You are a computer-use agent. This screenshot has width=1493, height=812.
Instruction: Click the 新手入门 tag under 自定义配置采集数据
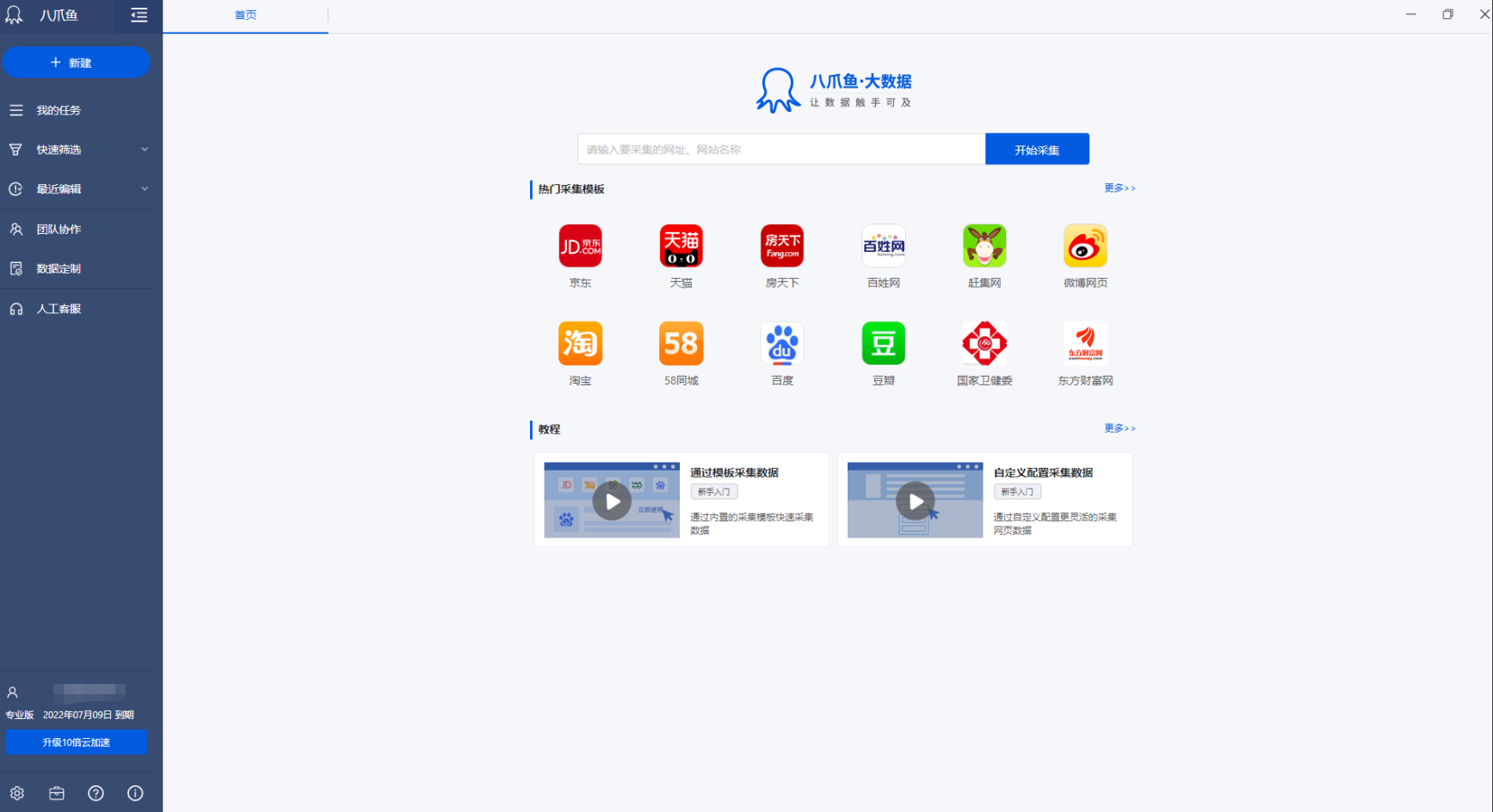[x=1017, y=492]
